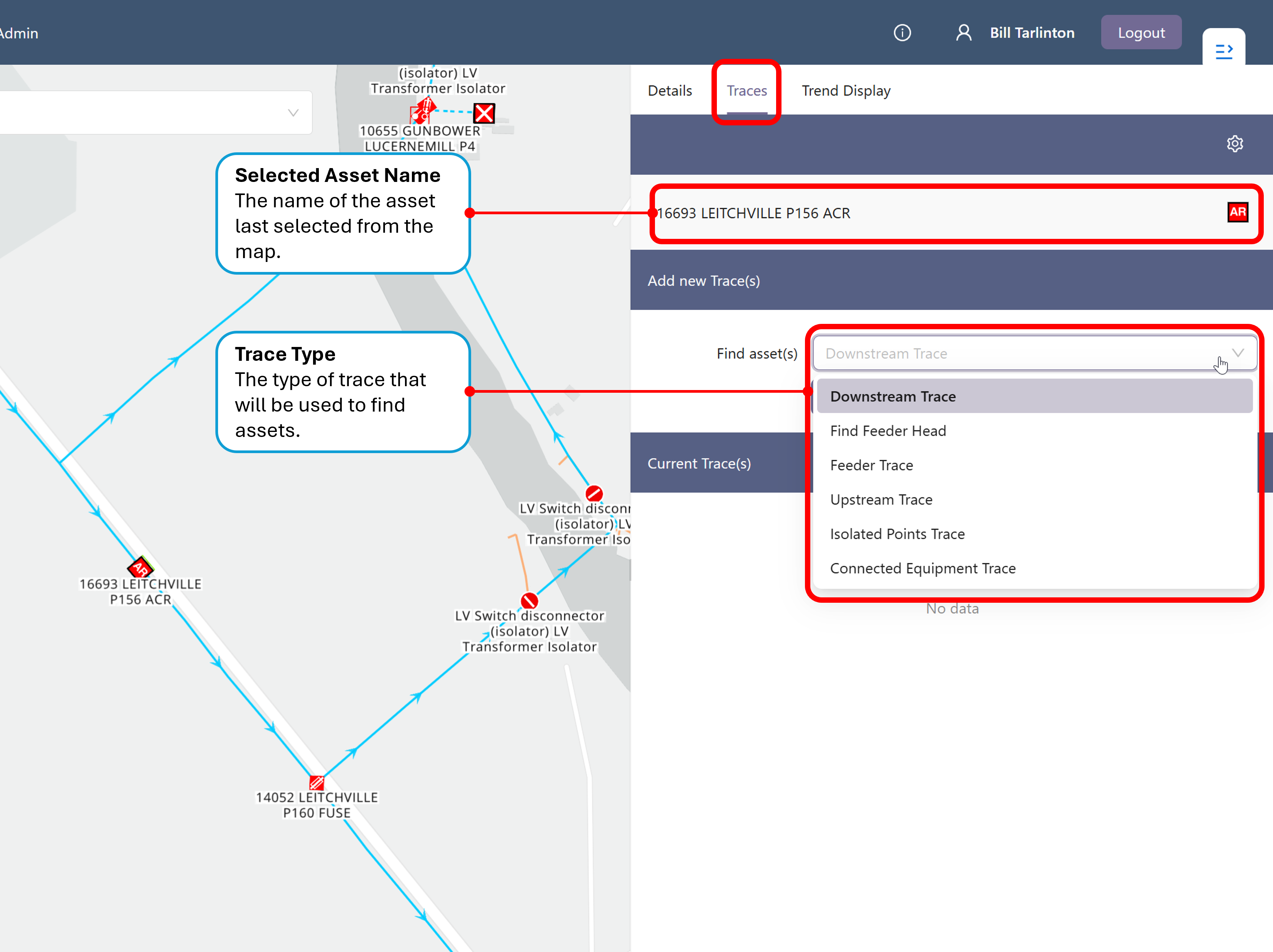Click the AR badge beside selected asset
The height and width of the screenshot is (952, 1273).
coord(1237,212)
